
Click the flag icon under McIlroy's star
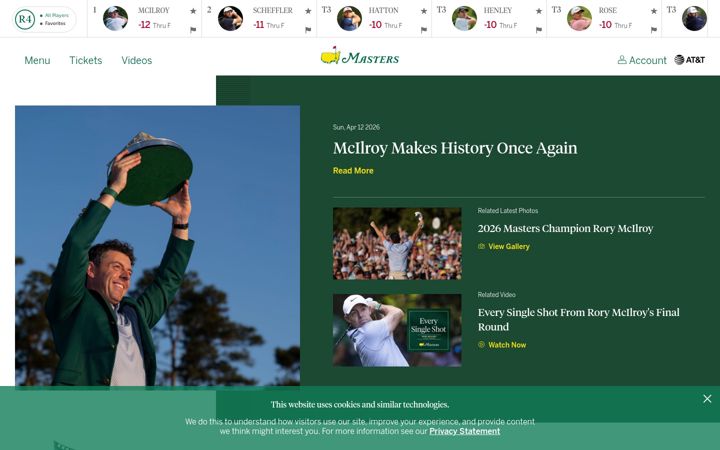coord(193,30)
